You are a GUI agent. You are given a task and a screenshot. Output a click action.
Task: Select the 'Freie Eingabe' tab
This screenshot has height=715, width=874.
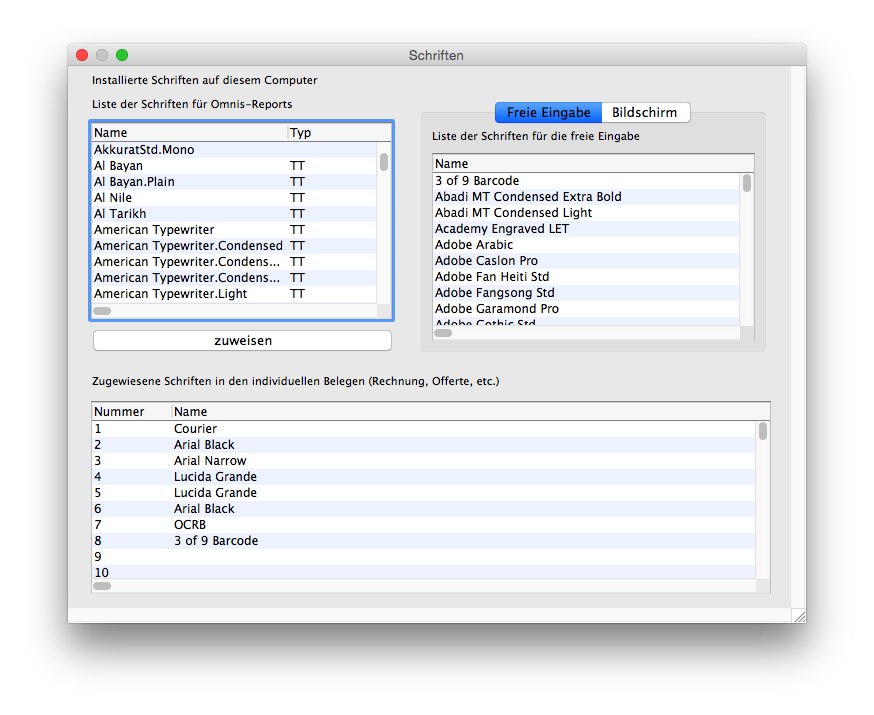coord(548,113)
